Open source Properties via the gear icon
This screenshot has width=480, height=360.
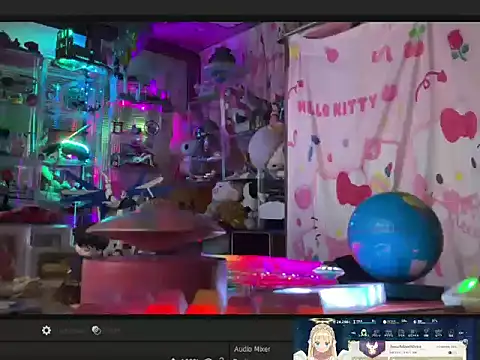[x=46, y=330]
